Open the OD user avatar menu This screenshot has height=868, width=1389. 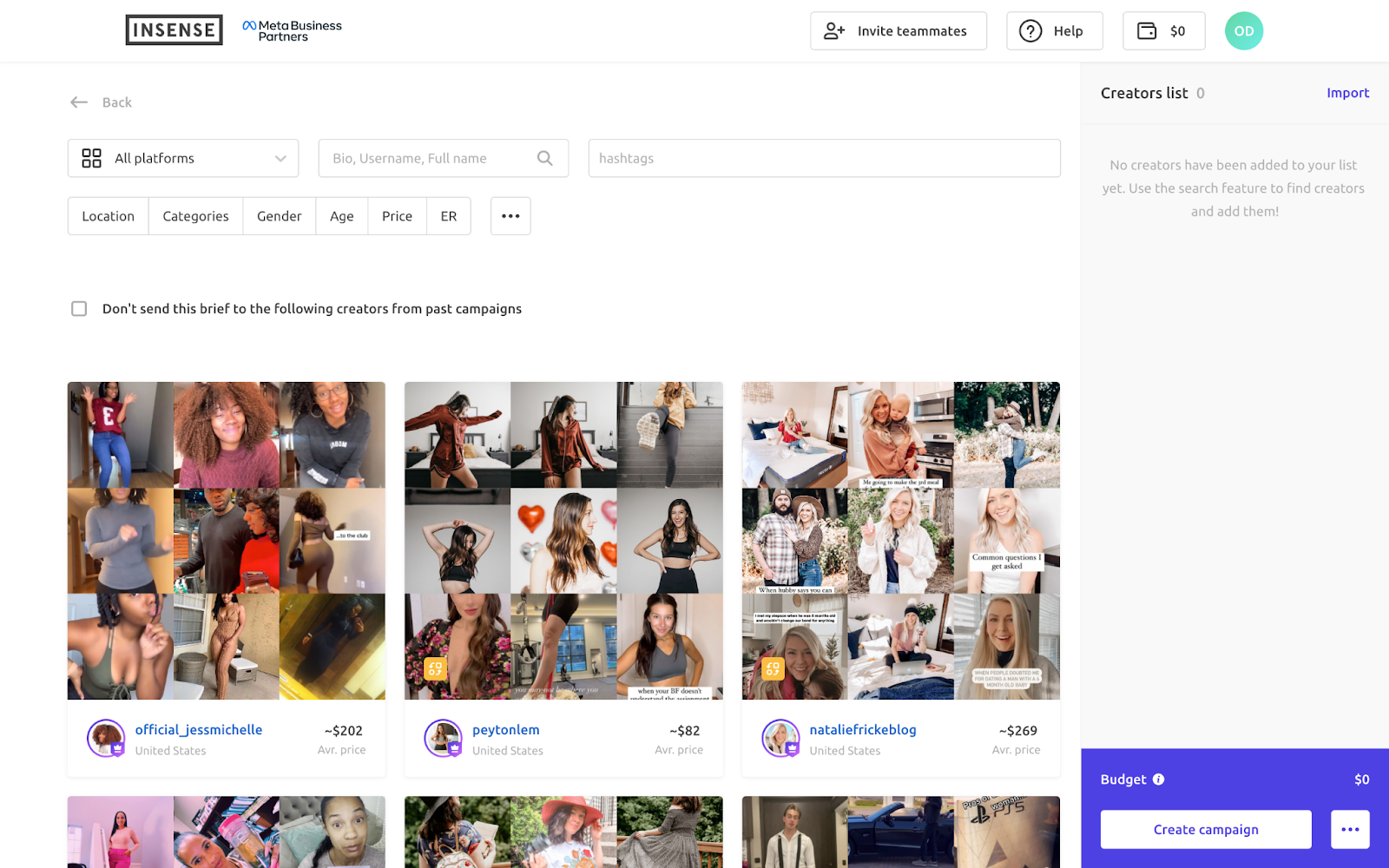pyautogui.click(x=1243, y=31)
